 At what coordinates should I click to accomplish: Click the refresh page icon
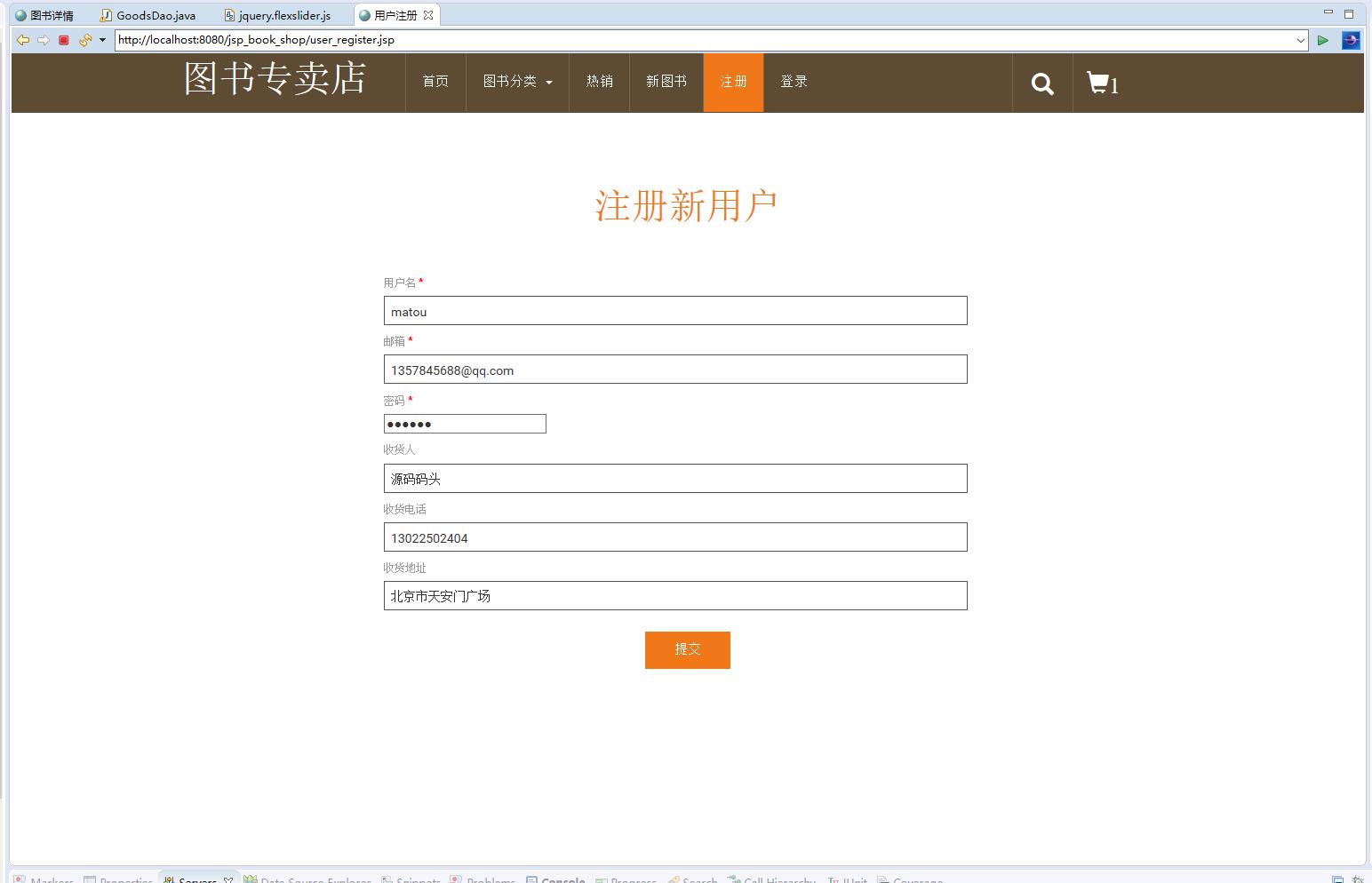click(x=84, y=40)
